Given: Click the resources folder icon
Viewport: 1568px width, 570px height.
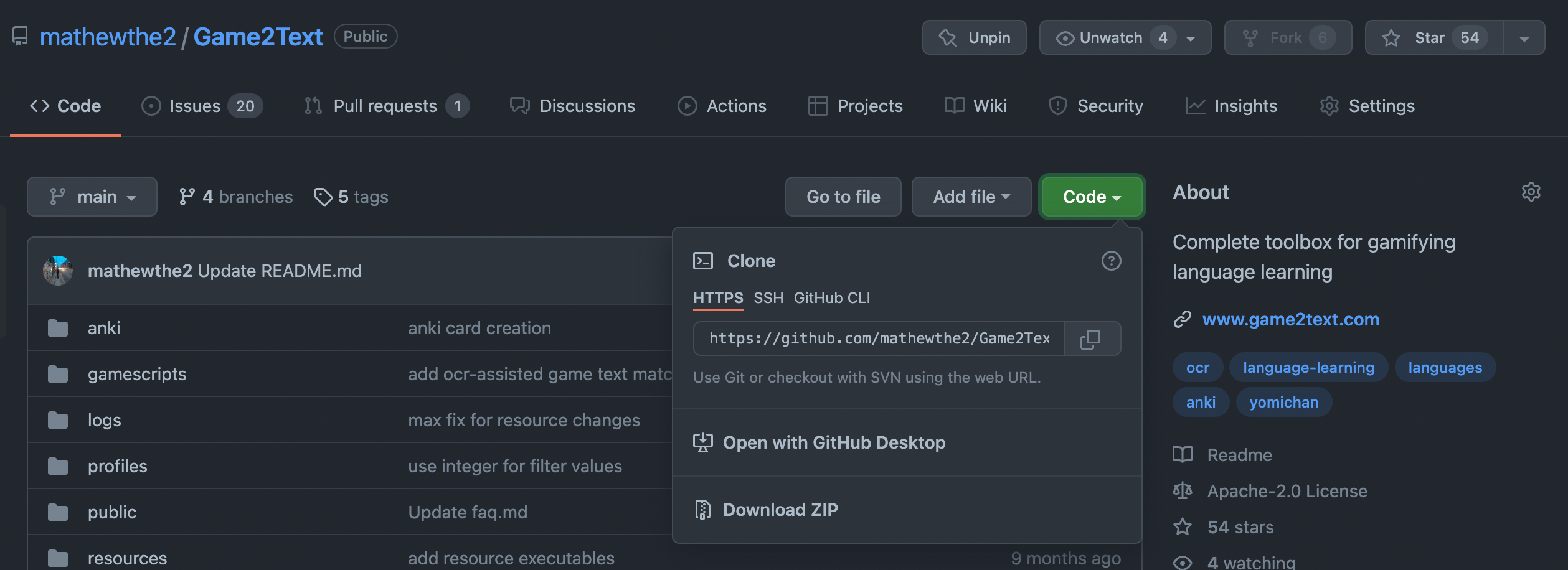Looking at the screenshot, I should pos(58,558).
